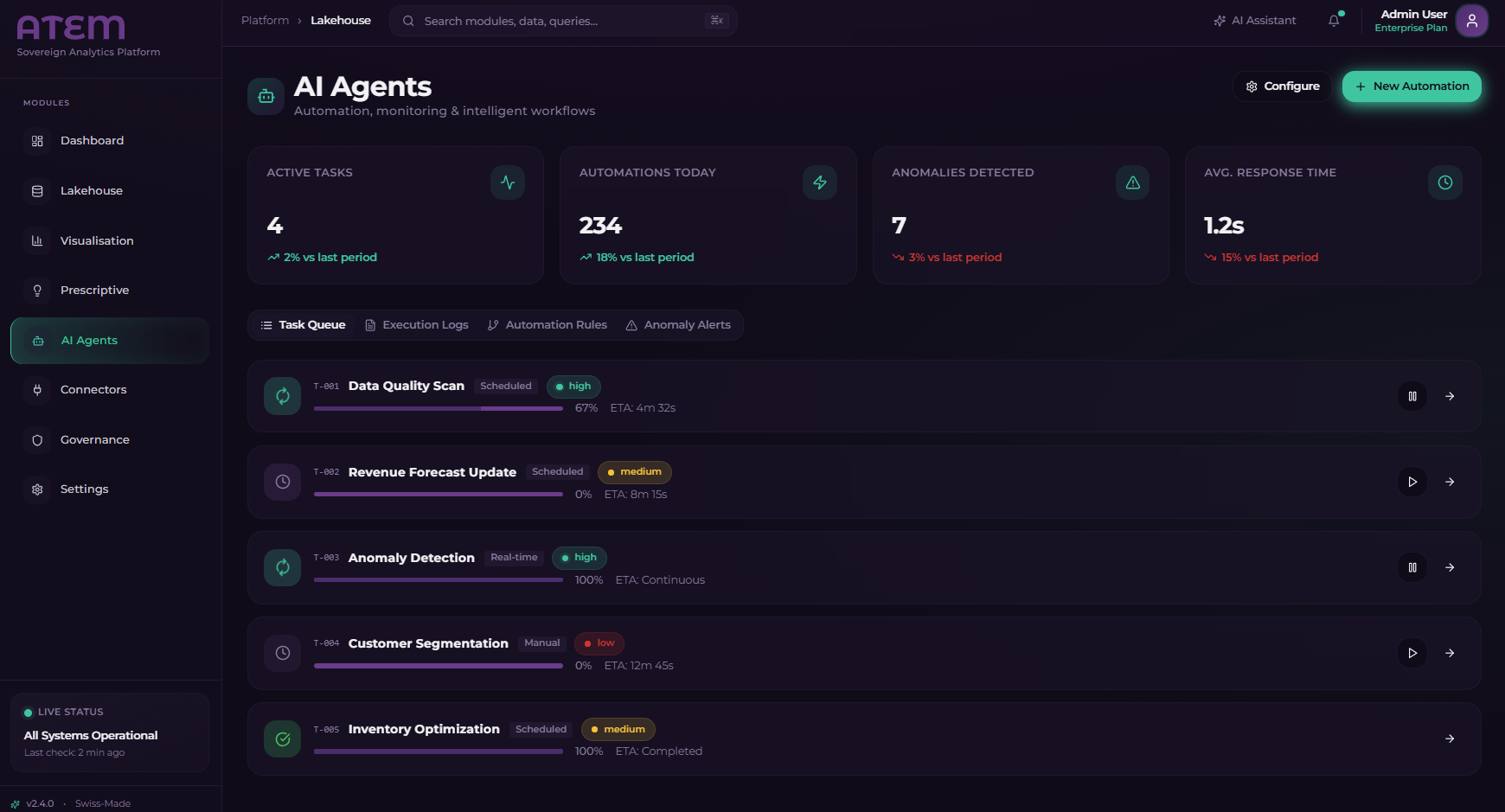Image resolution: width=1505 pixels, height=812 pixels.
Task: Start the Revenue Forecast Update task
Action: (x=1412, y=482)
